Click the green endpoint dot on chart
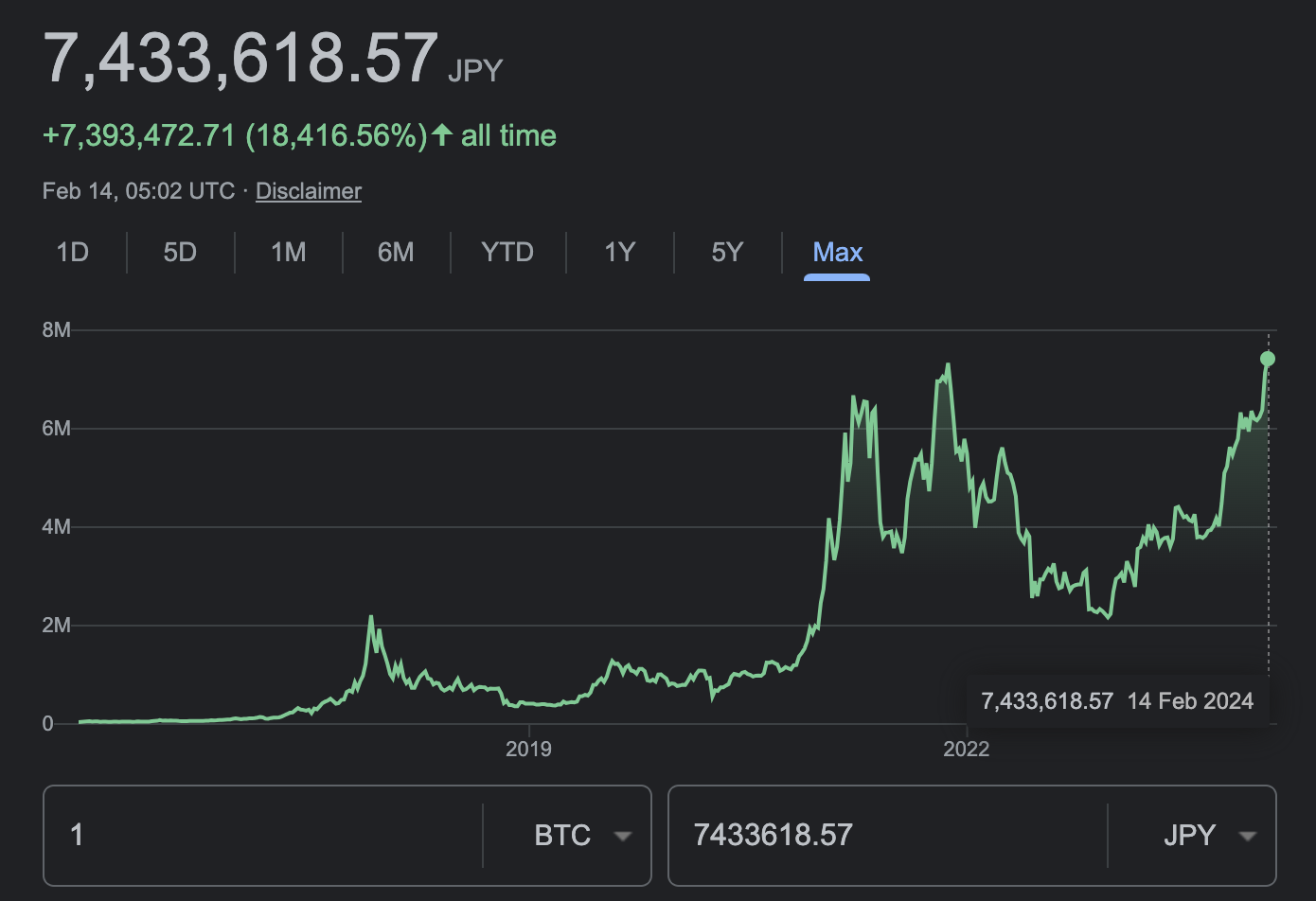This screenshot has width=1316, height=901. pos(1268,359)
